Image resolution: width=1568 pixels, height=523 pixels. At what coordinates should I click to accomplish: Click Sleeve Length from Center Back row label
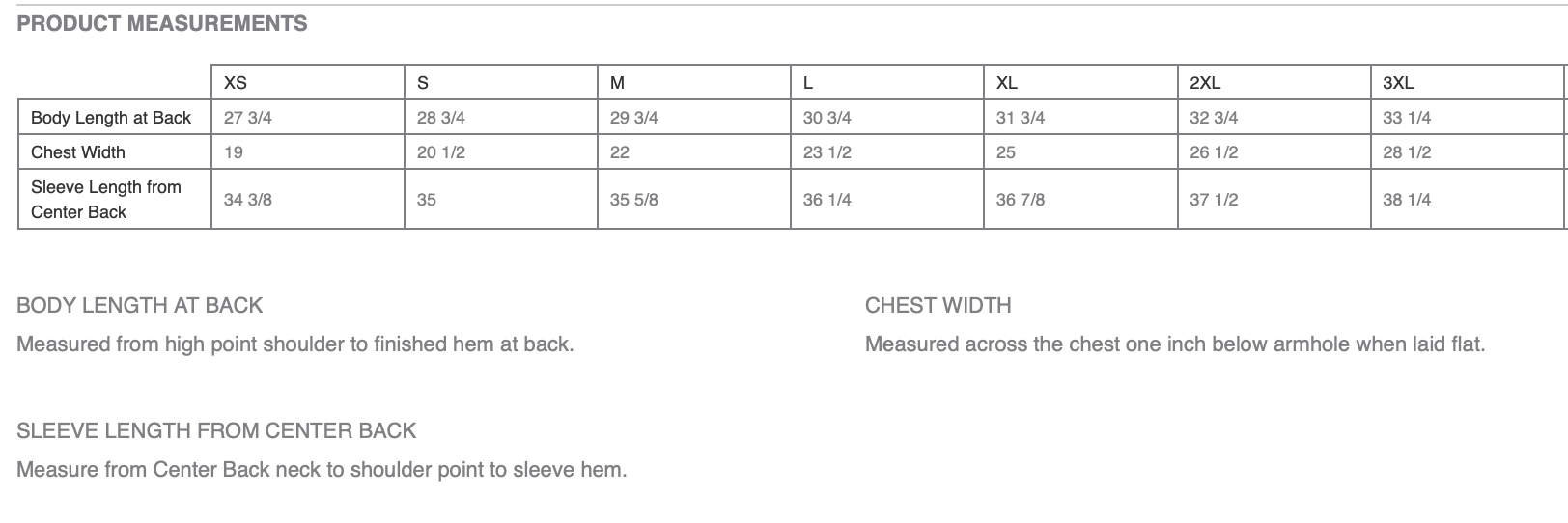[x=106, y=200]
